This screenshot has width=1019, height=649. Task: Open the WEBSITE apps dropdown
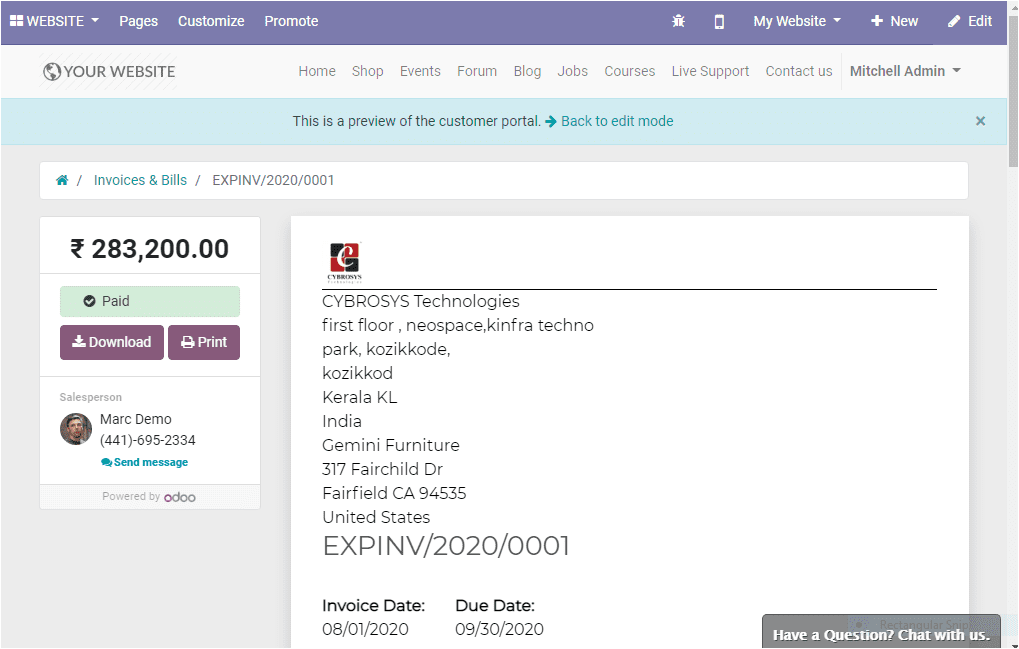(55, 21)
